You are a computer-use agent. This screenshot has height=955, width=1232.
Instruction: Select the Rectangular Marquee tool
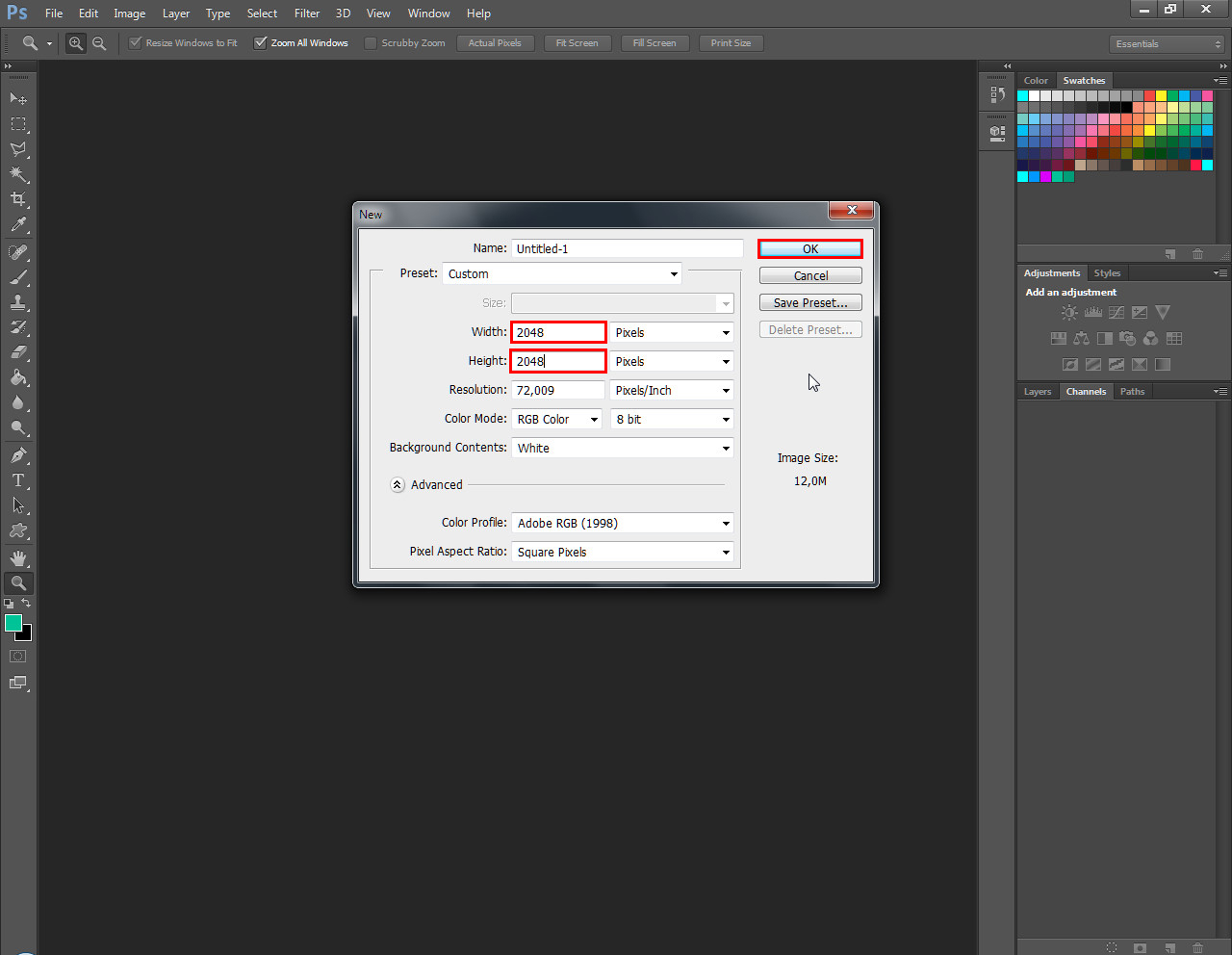point(18,124)
